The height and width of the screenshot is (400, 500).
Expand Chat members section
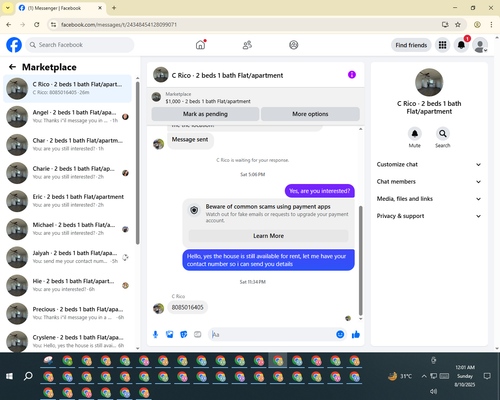coord(429,182)
